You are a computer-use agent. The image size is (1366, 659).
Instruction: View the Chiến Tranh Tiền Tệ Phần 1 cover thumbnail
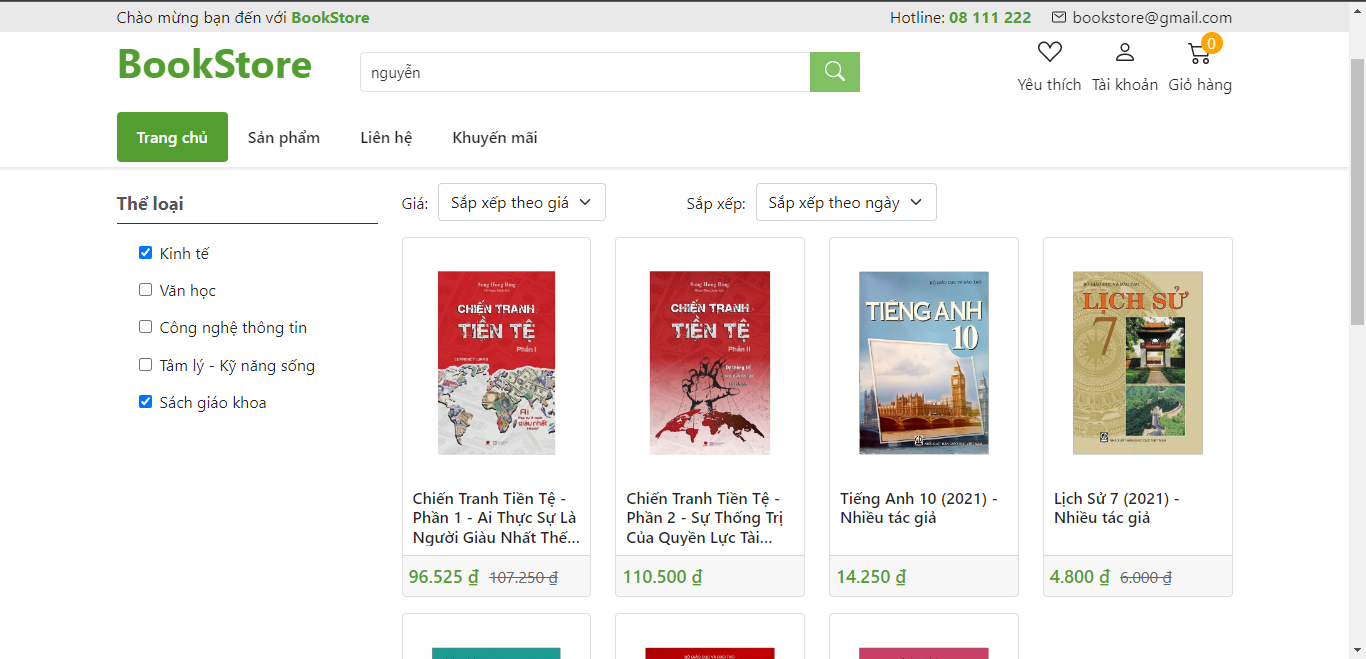[x=495, y=362]
